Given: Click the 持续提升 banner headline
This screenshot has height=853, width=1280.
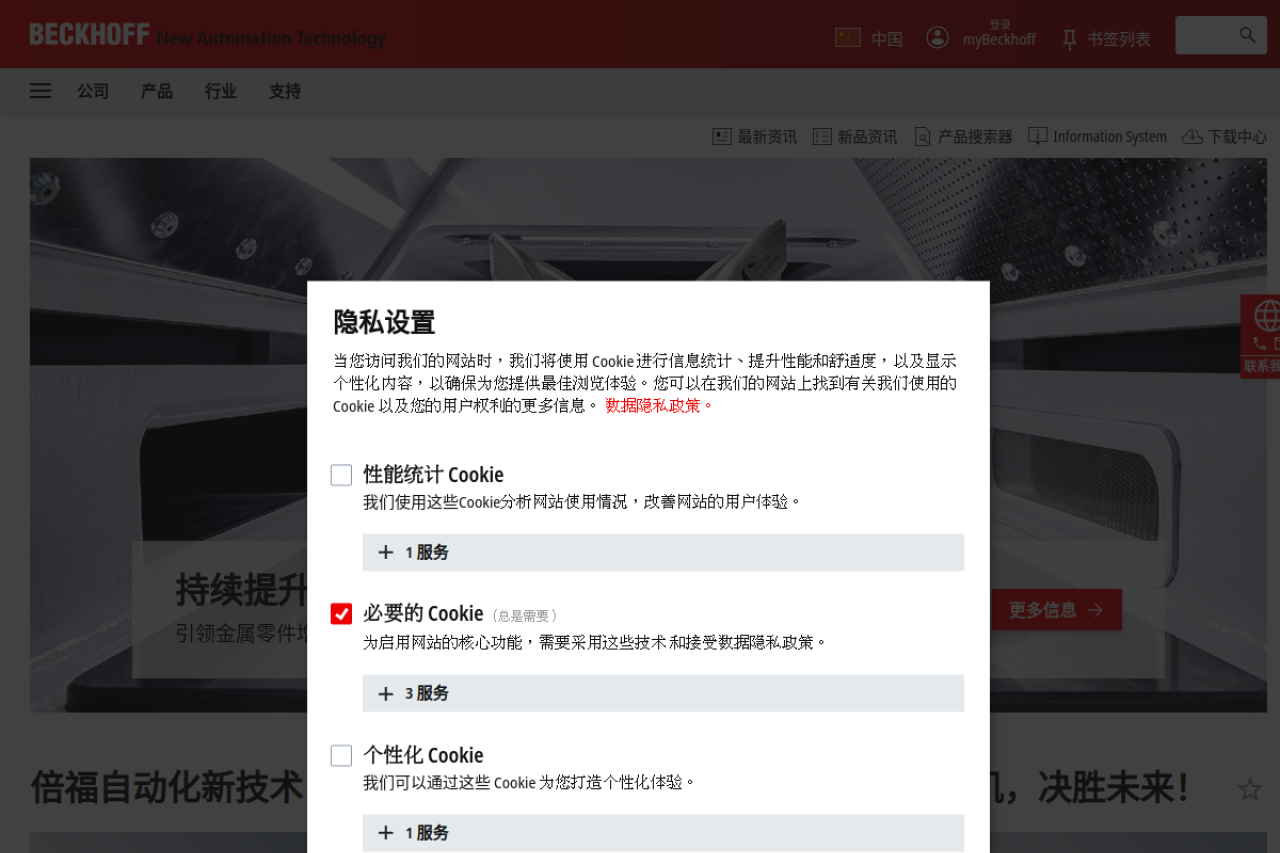Looking at the screenshot, I should click(x=241, y=589).
